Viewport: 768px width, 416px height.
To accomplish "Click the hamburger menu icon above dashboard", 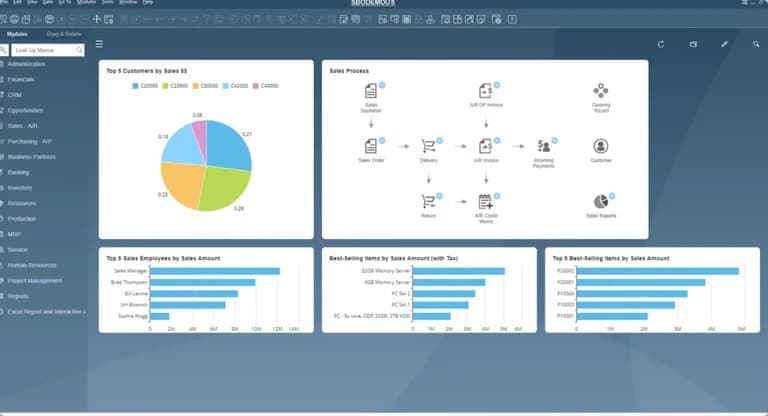I will [x=99, y=44].
